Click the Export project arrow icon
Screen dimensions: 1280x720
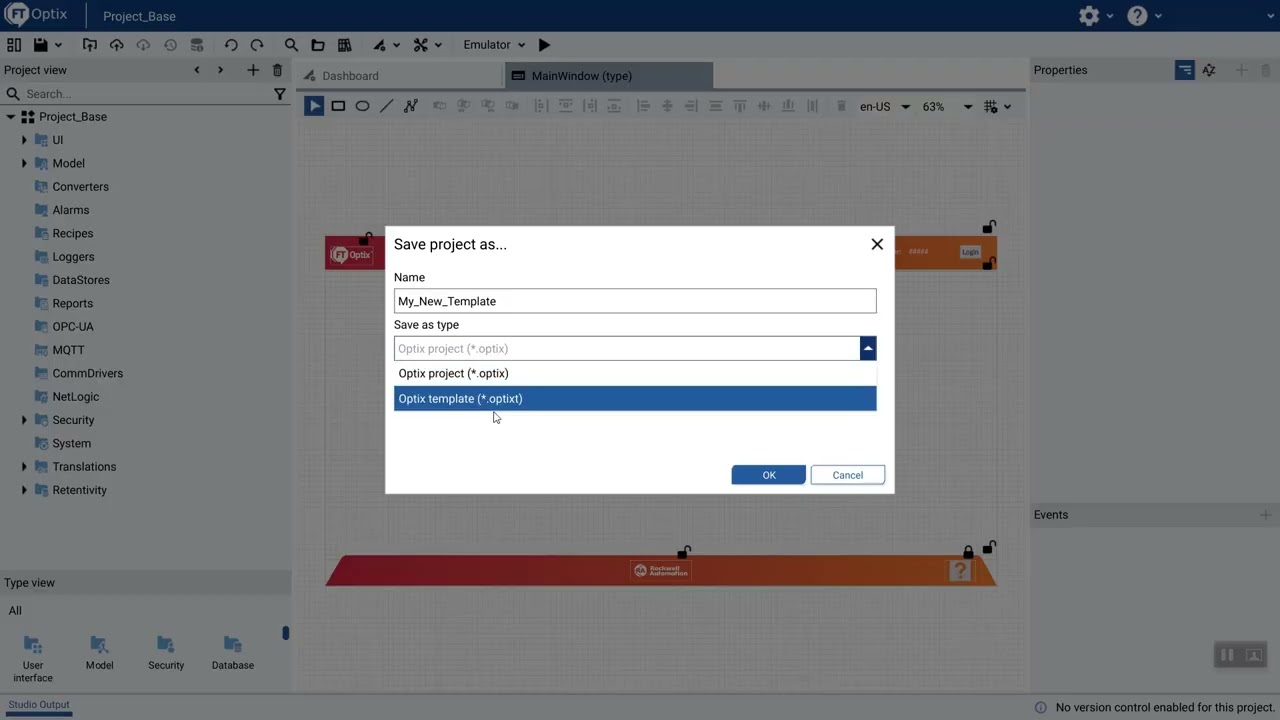coord(90,45)
